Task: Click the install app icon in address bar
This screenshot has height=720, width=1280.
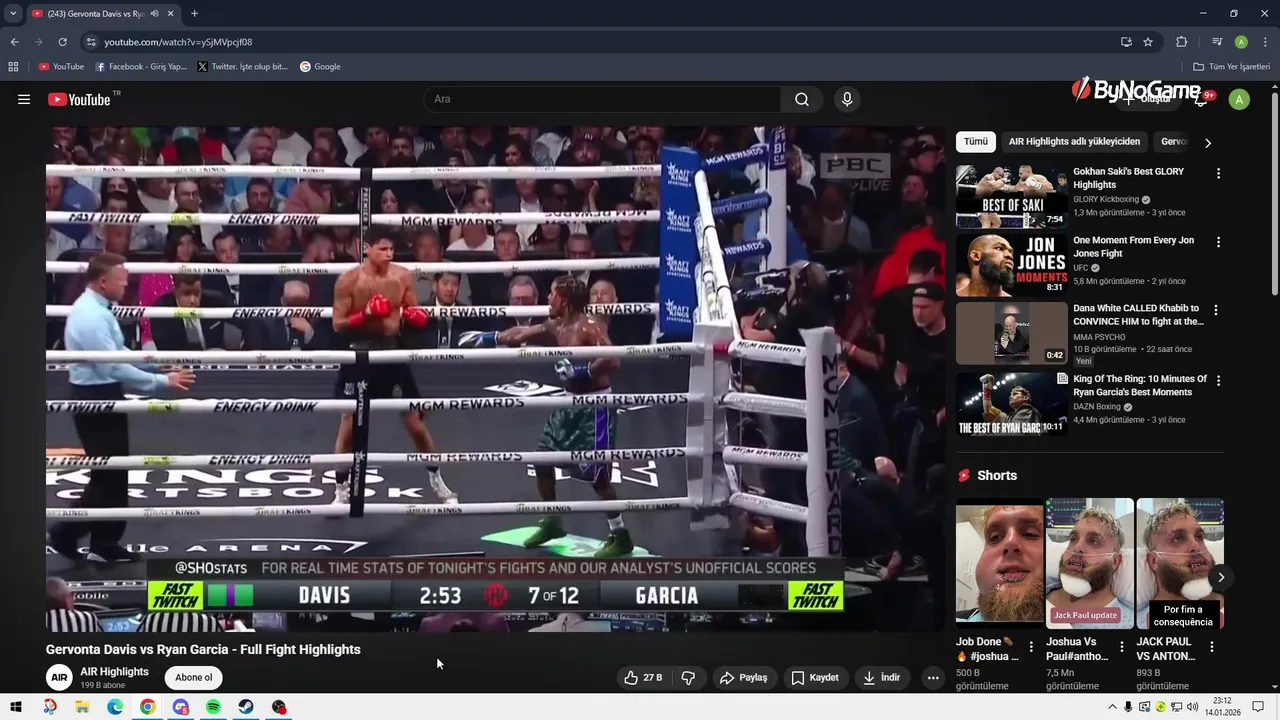Action: (1126, 42)
